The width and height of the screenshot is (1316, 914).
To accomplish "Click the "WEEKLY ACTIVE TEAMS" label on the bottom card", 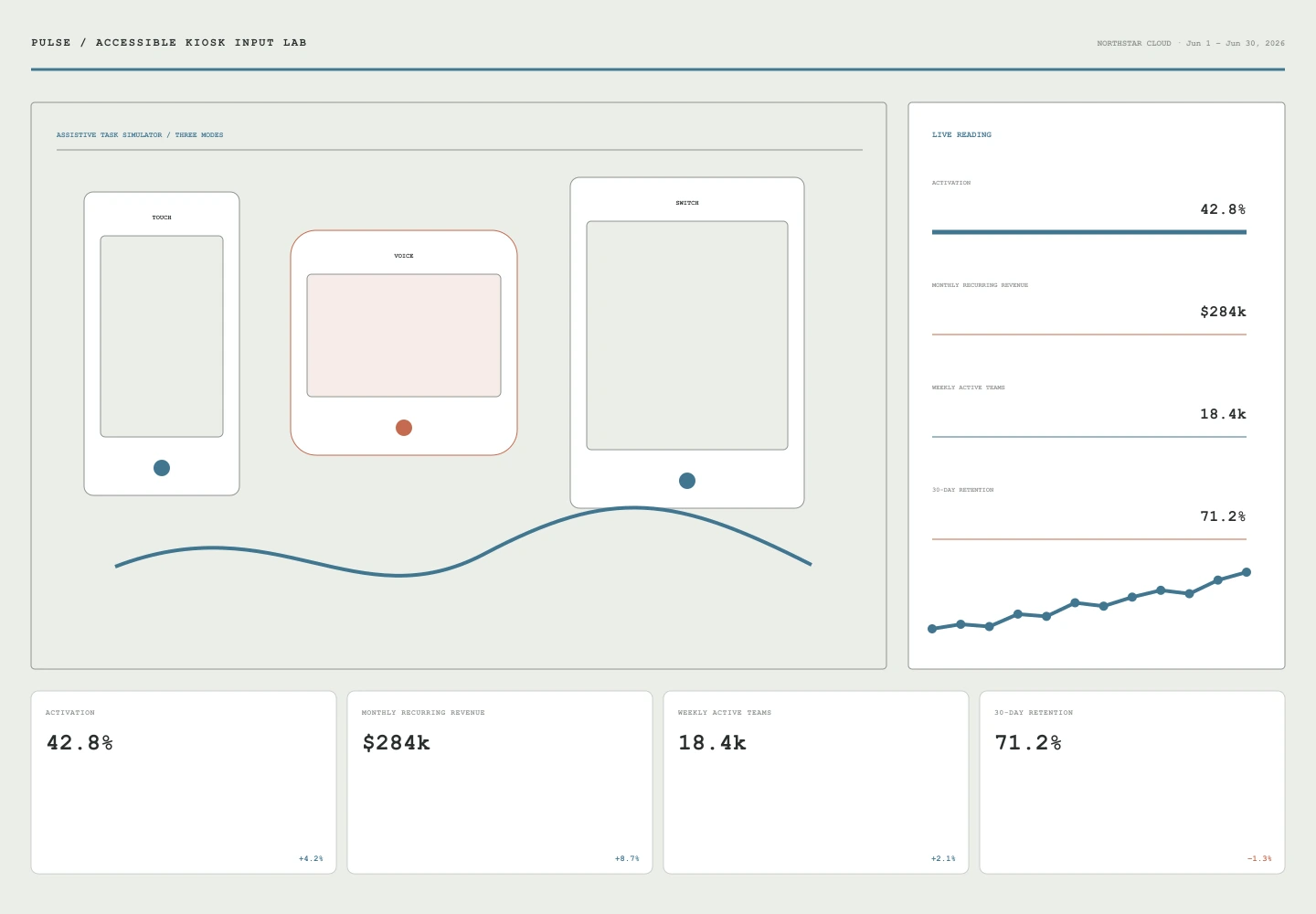I will (725, 713).
